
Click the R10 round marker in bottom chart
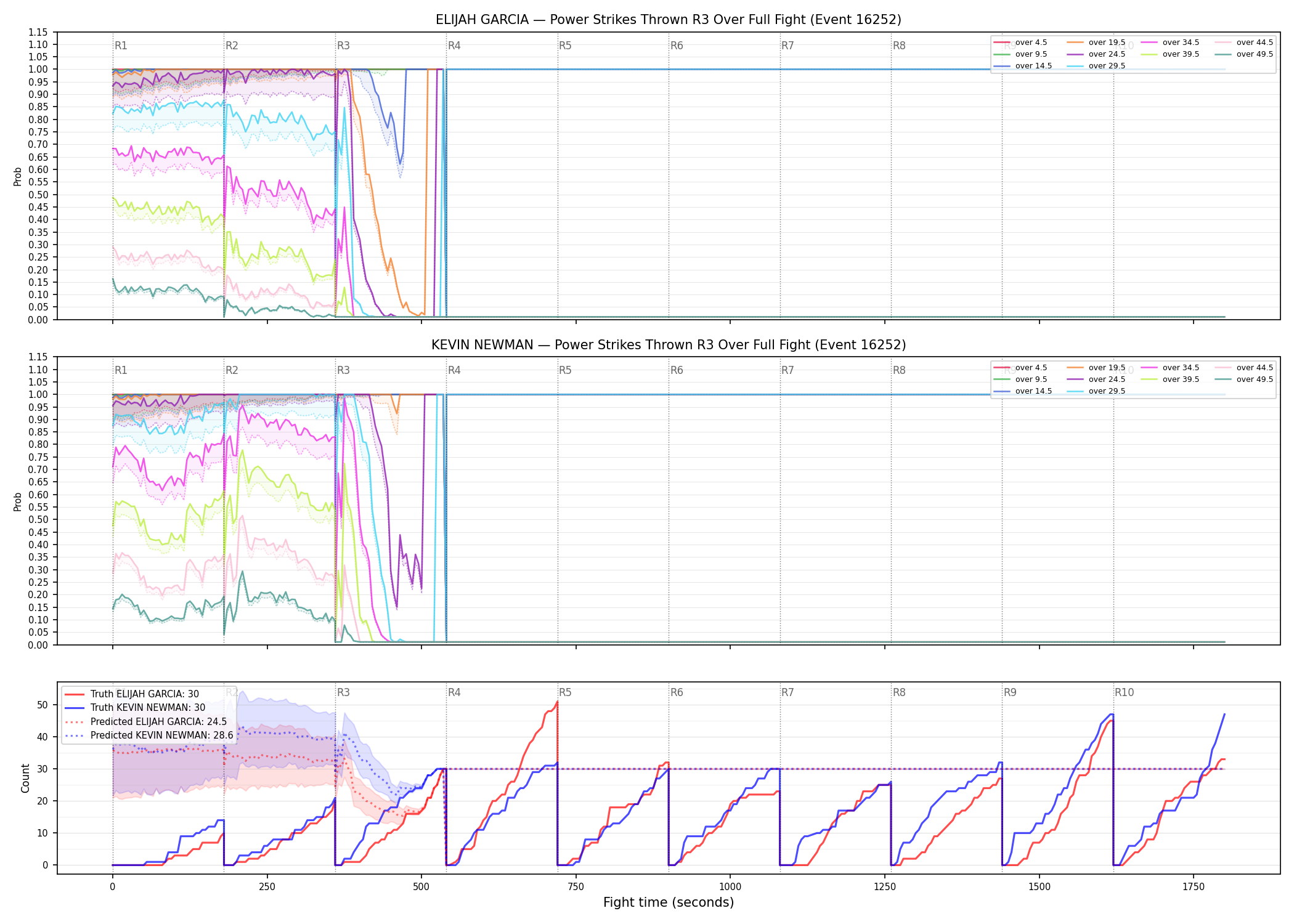coord(1124,692)
